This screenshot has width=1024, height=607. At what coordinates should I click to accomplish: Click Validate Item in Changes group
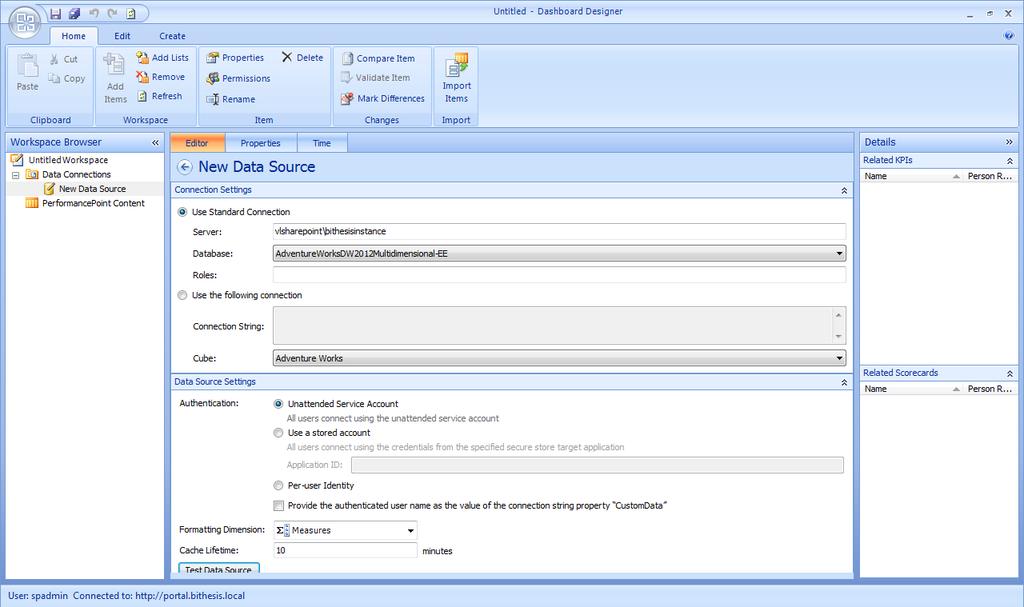click(376, 78)
